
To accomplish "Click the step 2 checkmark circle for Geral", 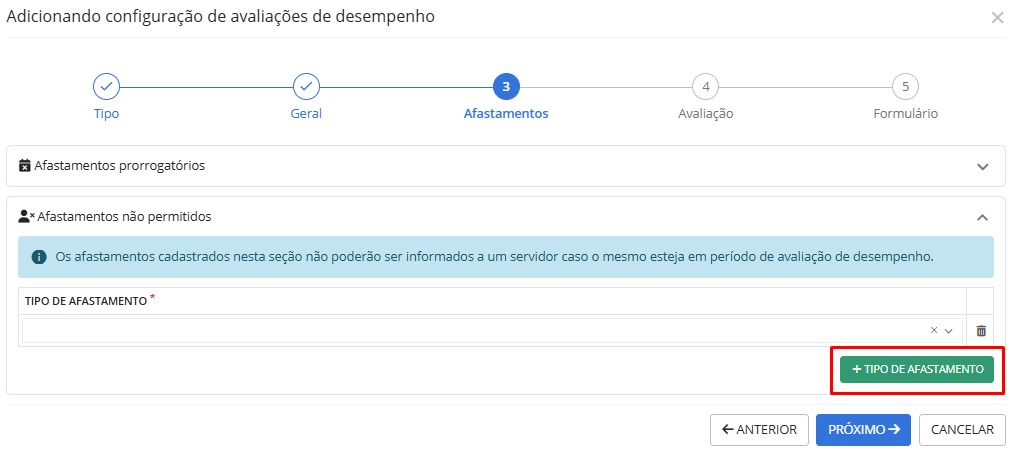I will 306,86.
